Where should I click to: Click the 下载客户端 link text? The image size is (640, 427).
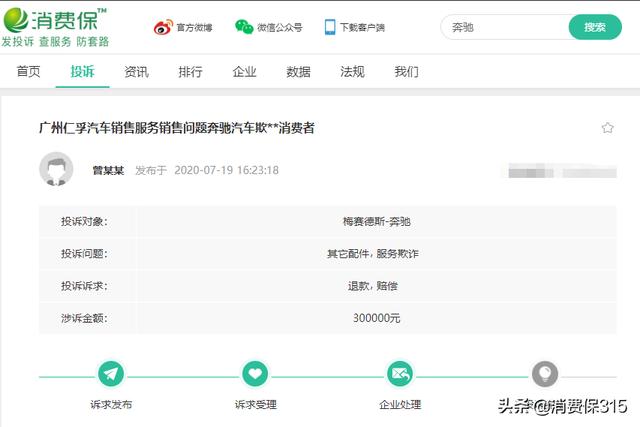[362, 27]
